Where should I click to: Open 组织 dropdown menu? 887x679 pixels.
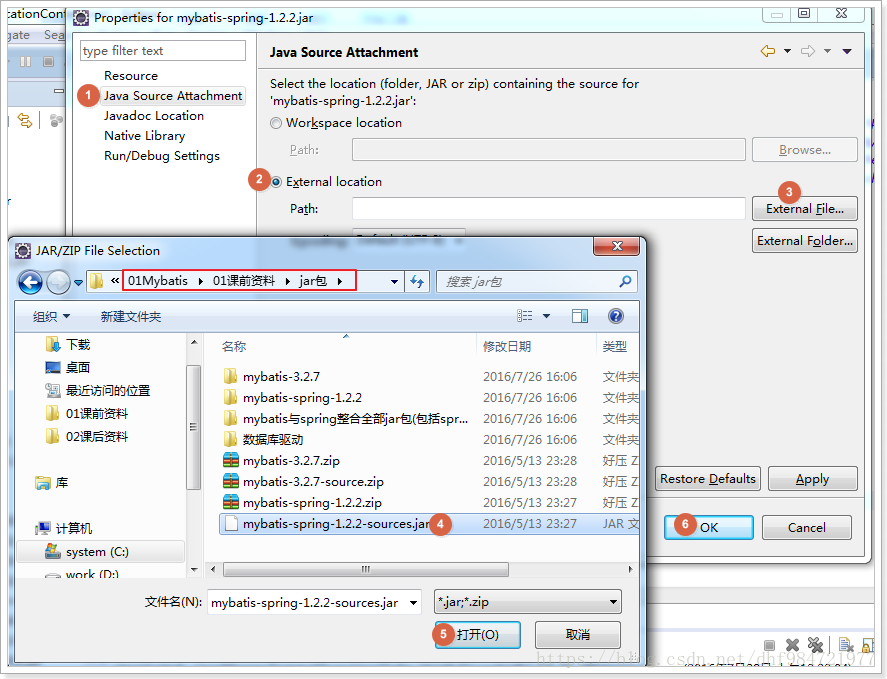point(51,316)
